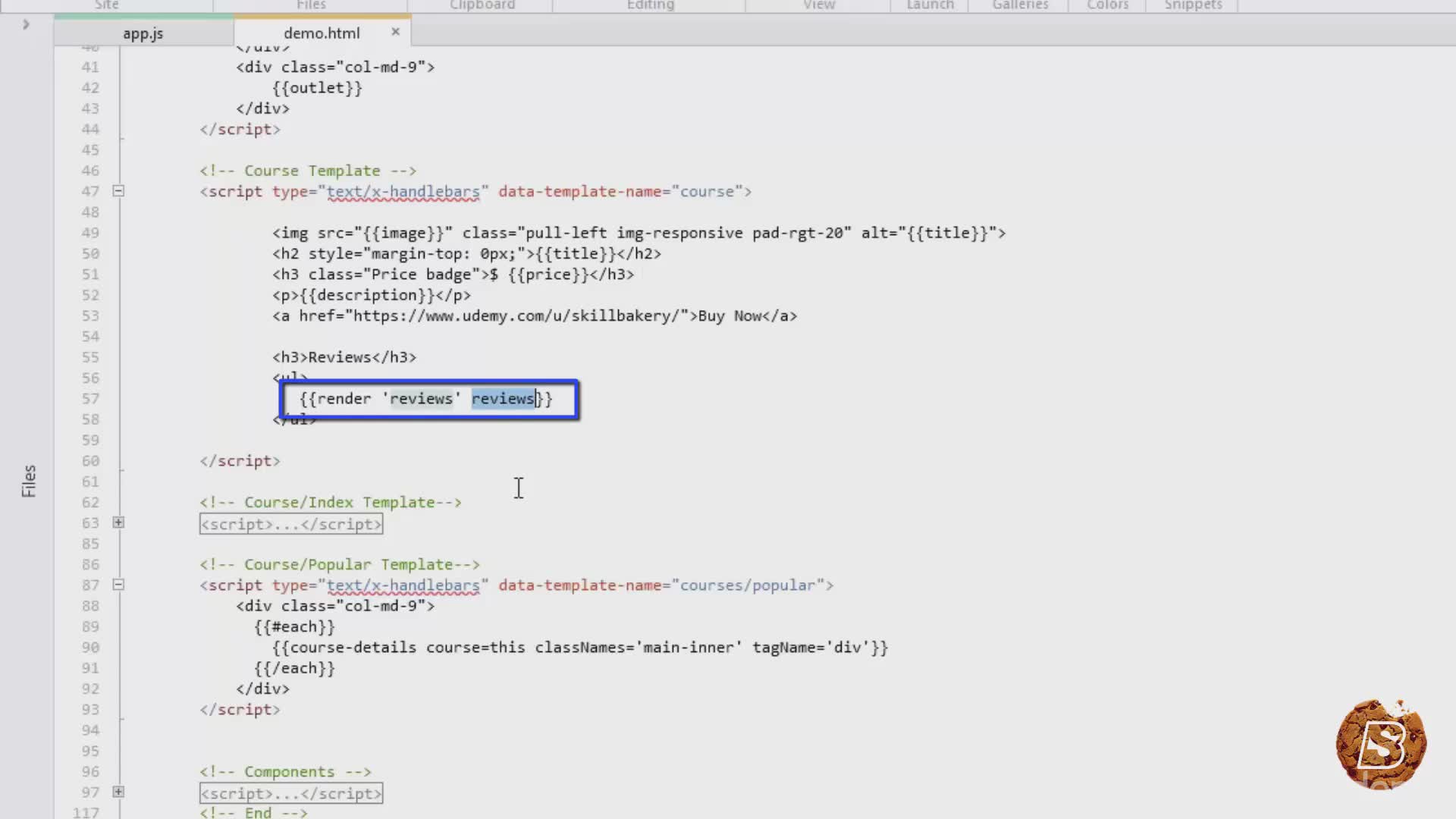1456x819 pixels.
Task: Close the demo.html tab
Action: (x=395, y=32)
